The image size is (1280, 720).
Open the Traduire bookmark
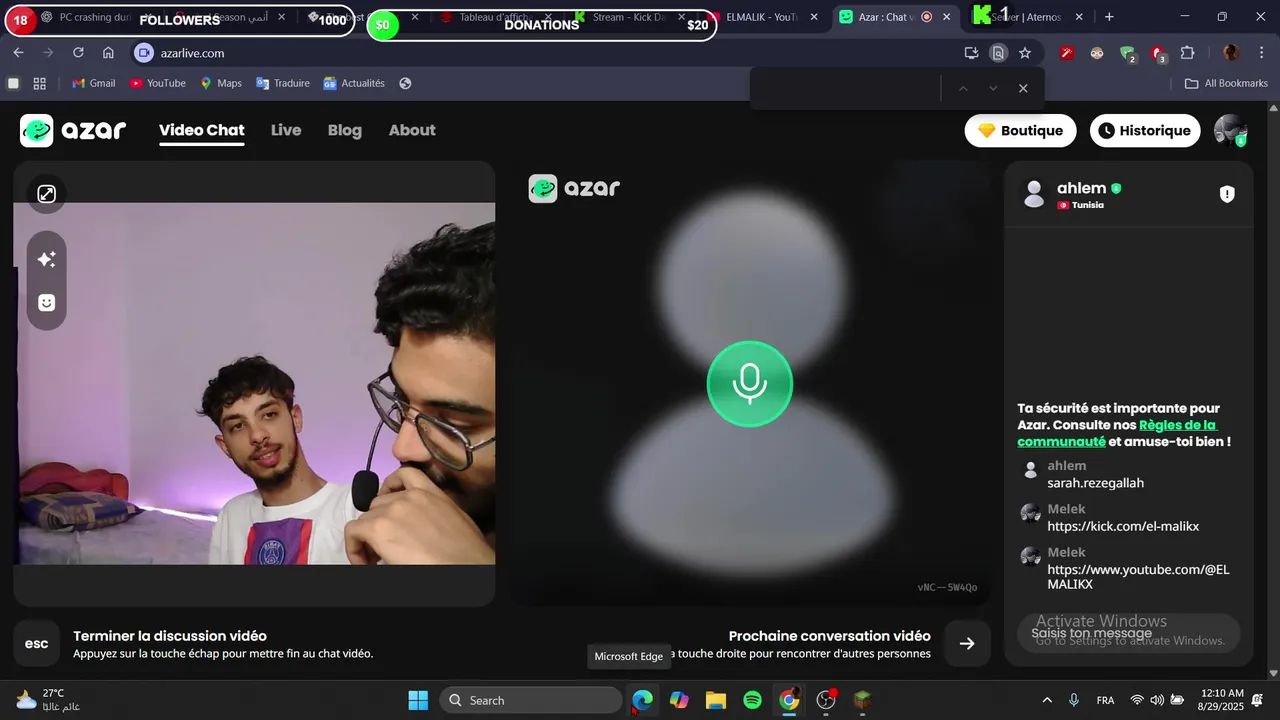[x=283, y=83]
